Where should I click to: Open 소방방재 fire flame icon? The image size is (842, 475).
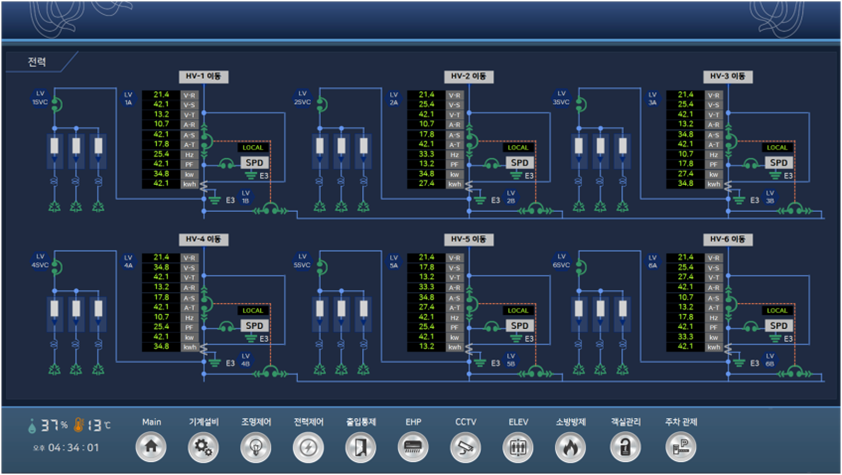click(570, 447)
